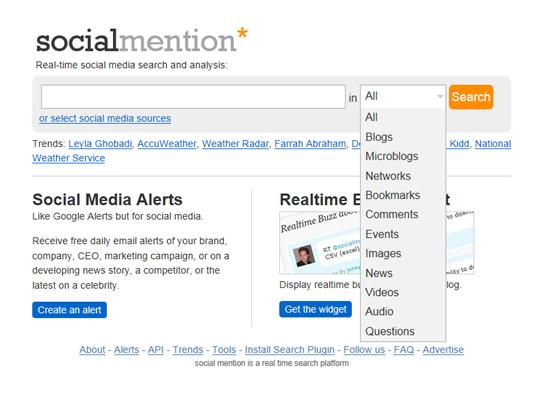Choose Videos from the dropdown list
This screenshot has height=396, width=541.
pyautogui.click(x=403, y=293)
